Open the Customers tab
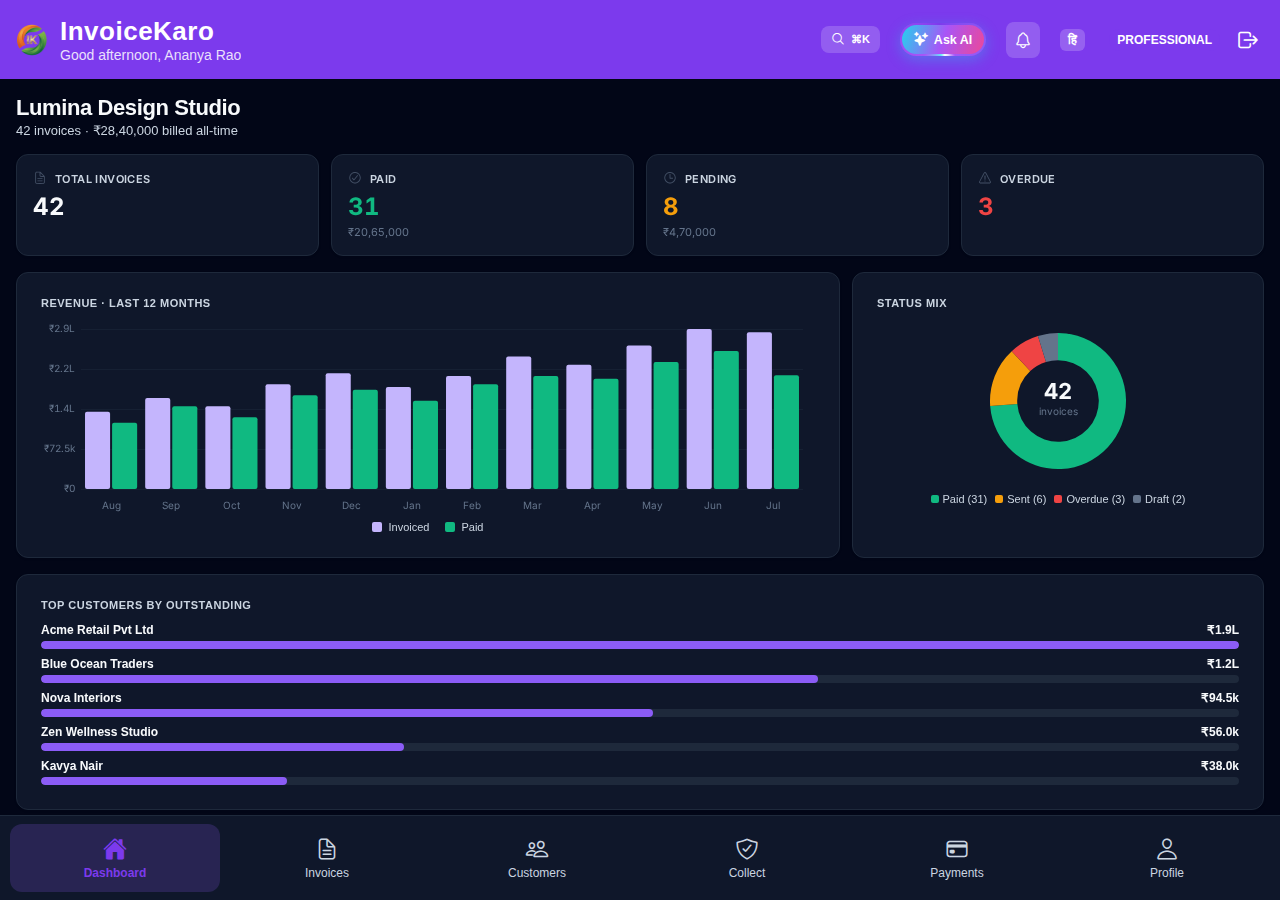1280x900 pixels. [537, 858]
